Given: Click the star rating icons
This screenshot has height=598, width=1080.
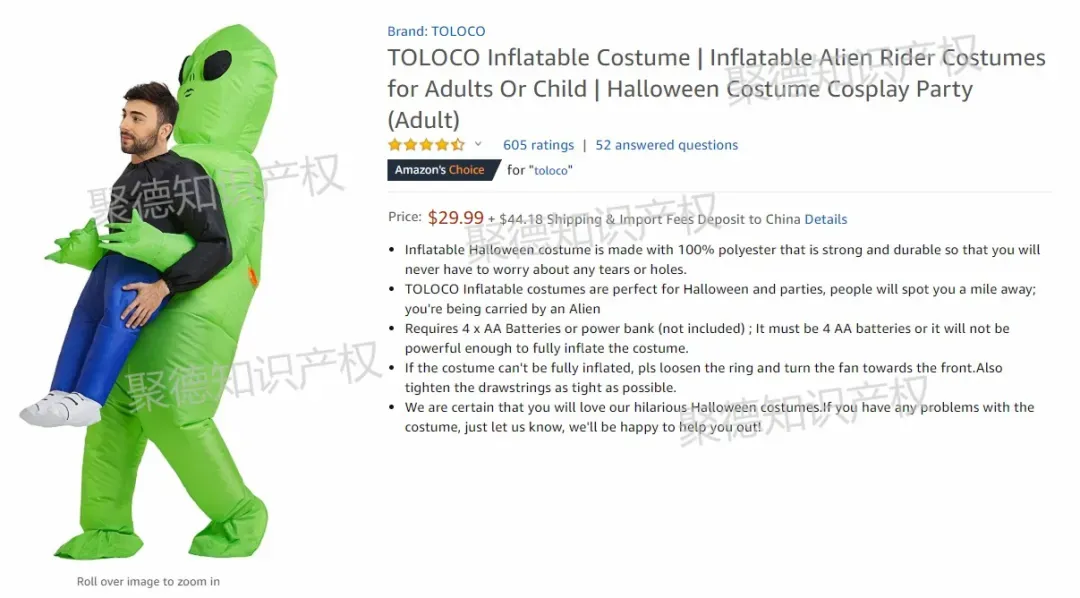Looking at the screenshot, I should pyautogui.click(x=426, y=145).
